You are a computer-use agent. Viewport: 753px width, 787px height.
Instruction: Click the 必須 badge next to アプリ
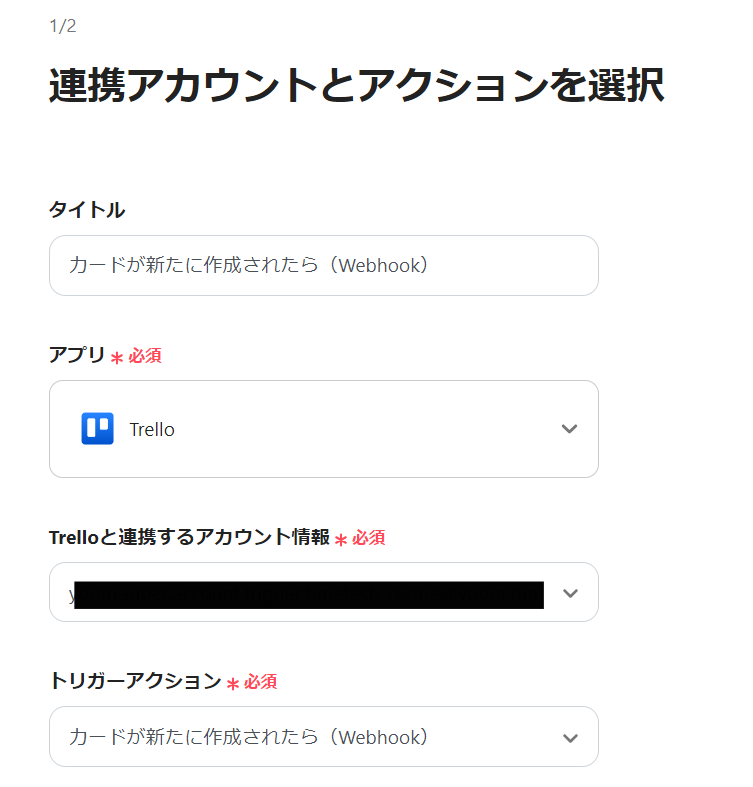(x=145, y=356)
